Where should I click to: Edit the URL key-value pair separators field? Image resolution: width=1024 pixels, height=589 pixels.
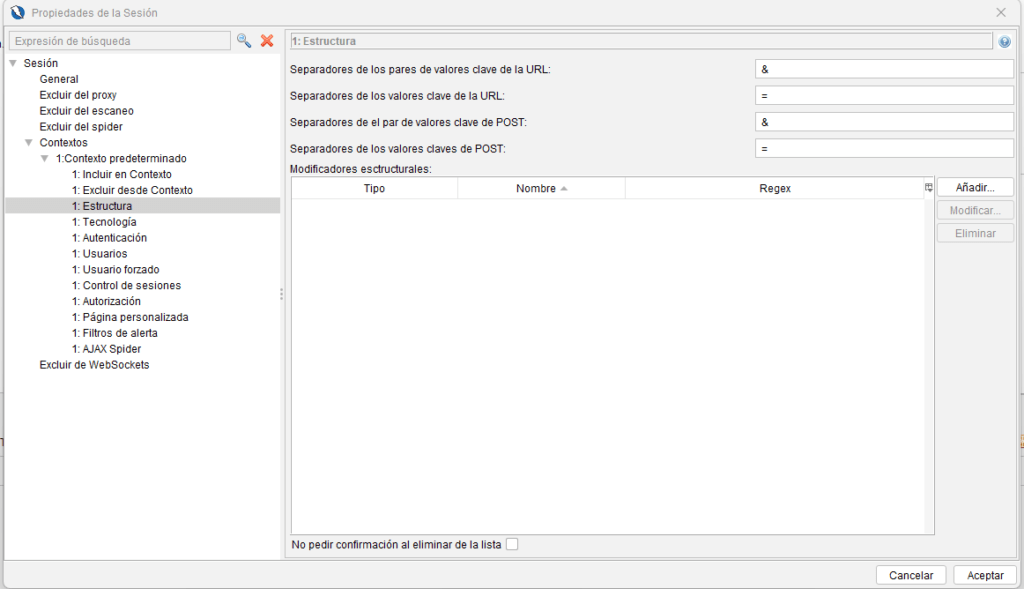(x=884, y=69)
